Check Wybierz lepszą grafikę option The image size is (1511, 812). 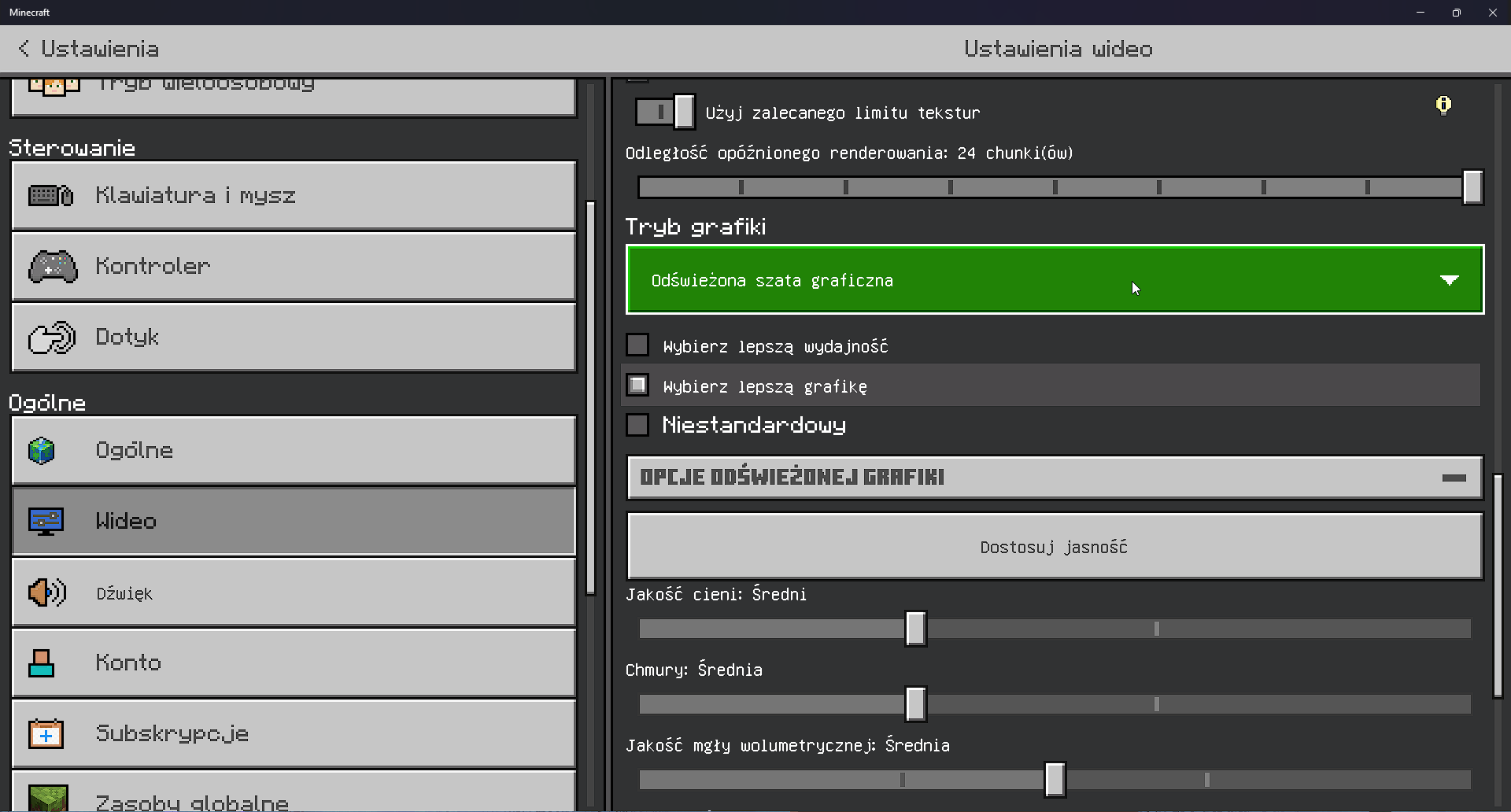(x=637, y=386)
